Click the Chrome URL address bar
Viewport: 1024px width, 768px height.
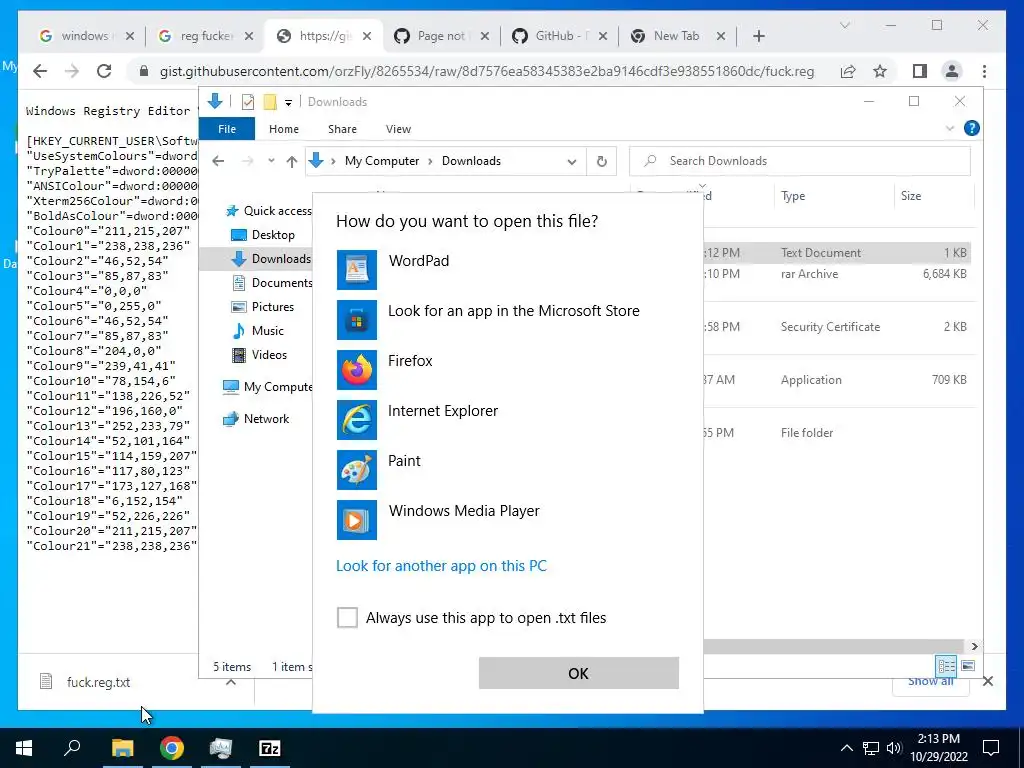click(487, 71)
